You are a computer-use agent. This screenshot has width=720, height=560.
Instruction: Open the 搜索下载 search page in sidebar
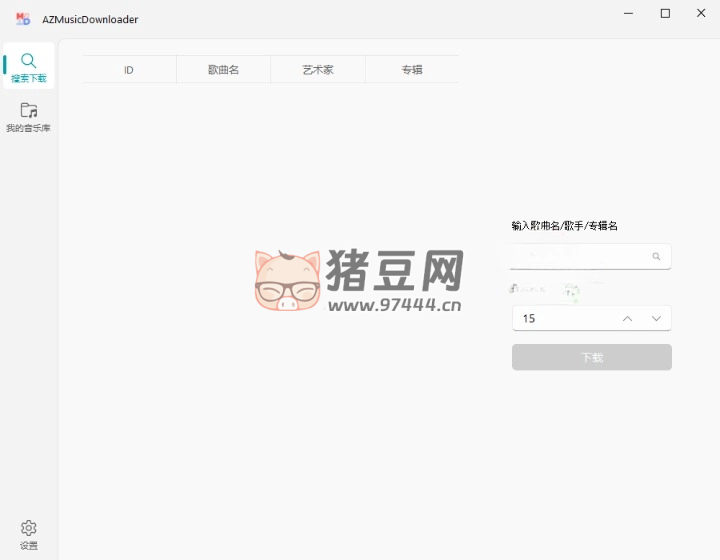coord(29,66)
